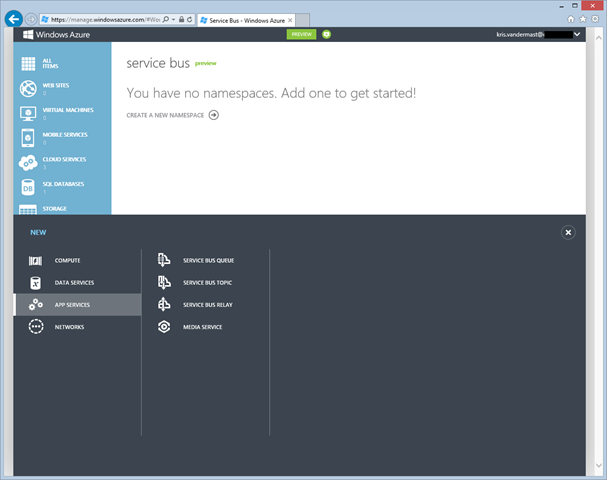Click the WEB SITES sidebar label
Viewport: 607px width, 480px height.
point(56,86)
